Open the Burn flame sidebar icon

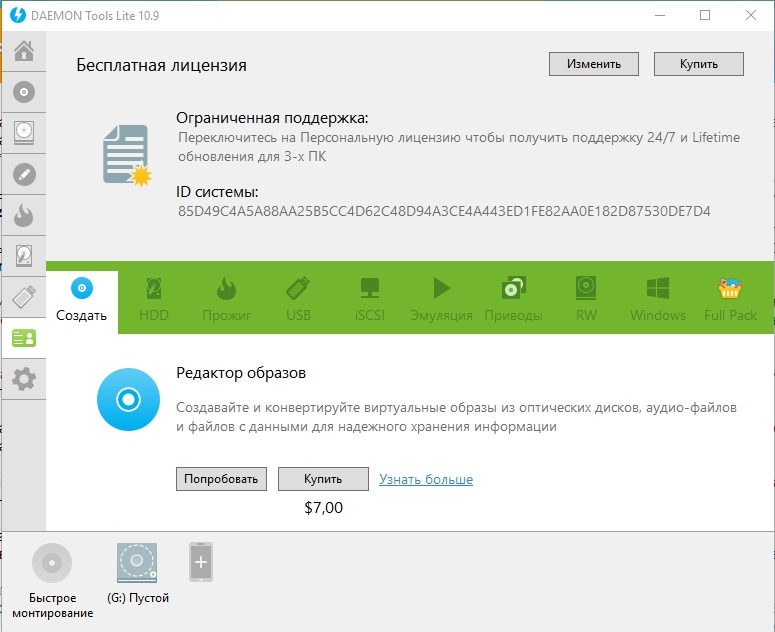[x=24, y=215]
